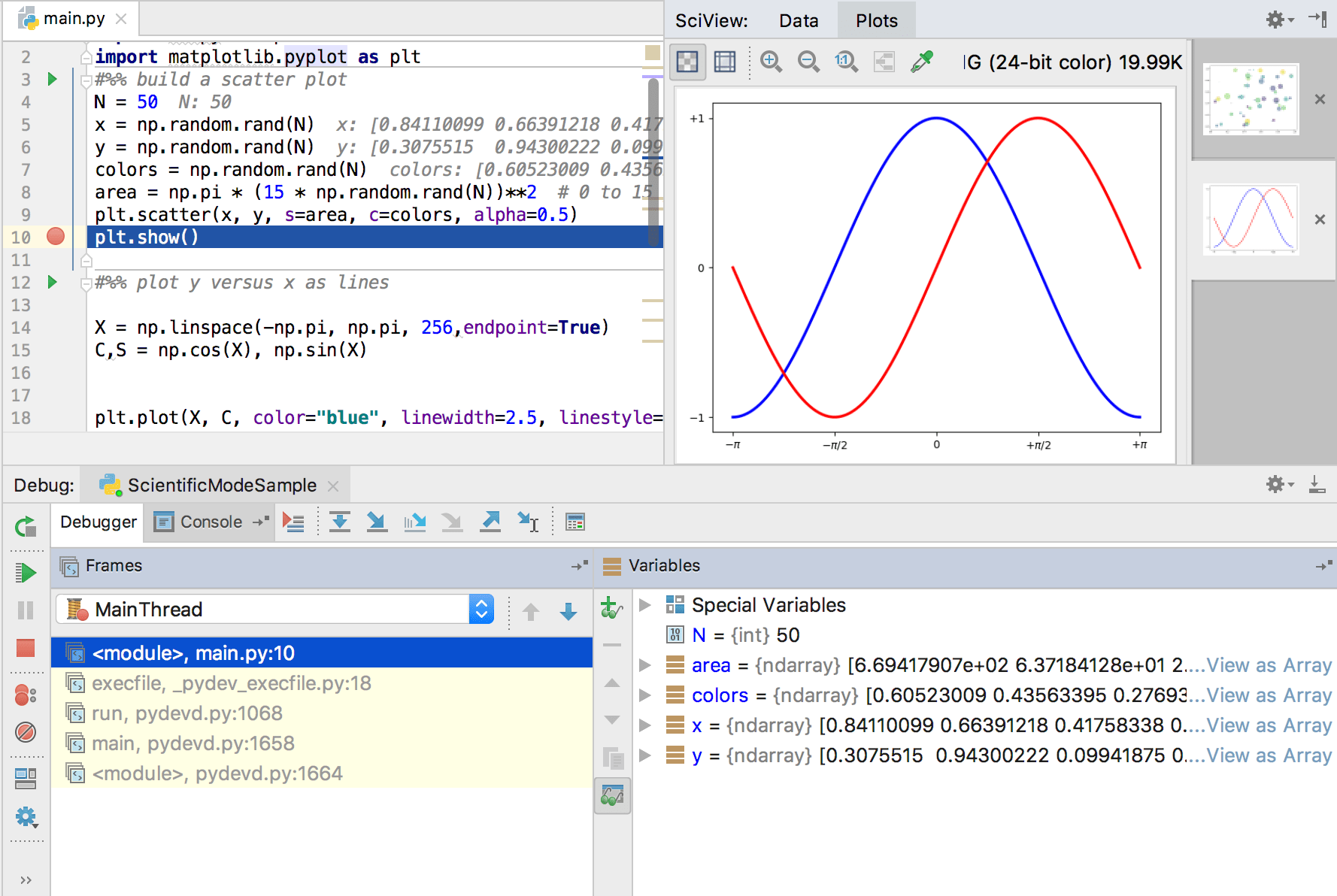The image size is (1337, 896).
Task: Click View as Array for area
Action: point(1269,665)
